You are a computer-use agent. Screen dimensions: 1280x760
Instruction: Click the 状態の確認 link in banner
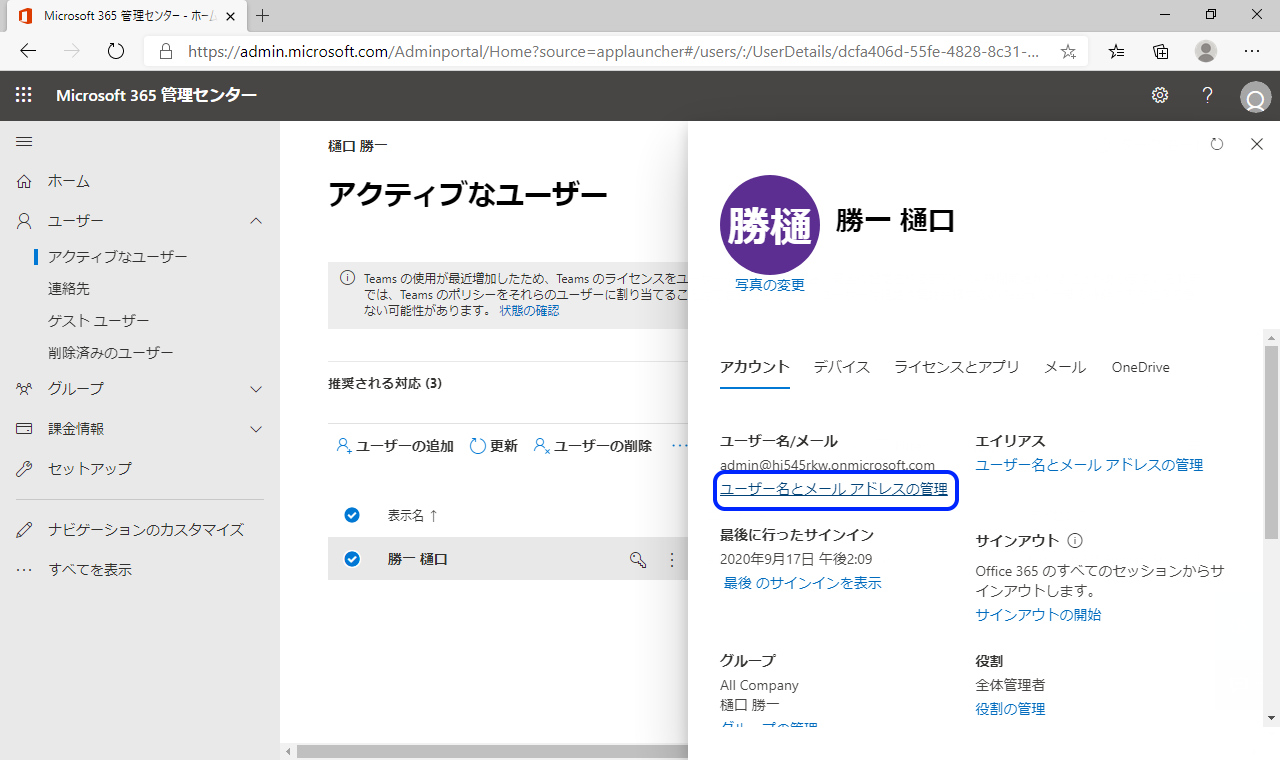(x=530, y=311)
